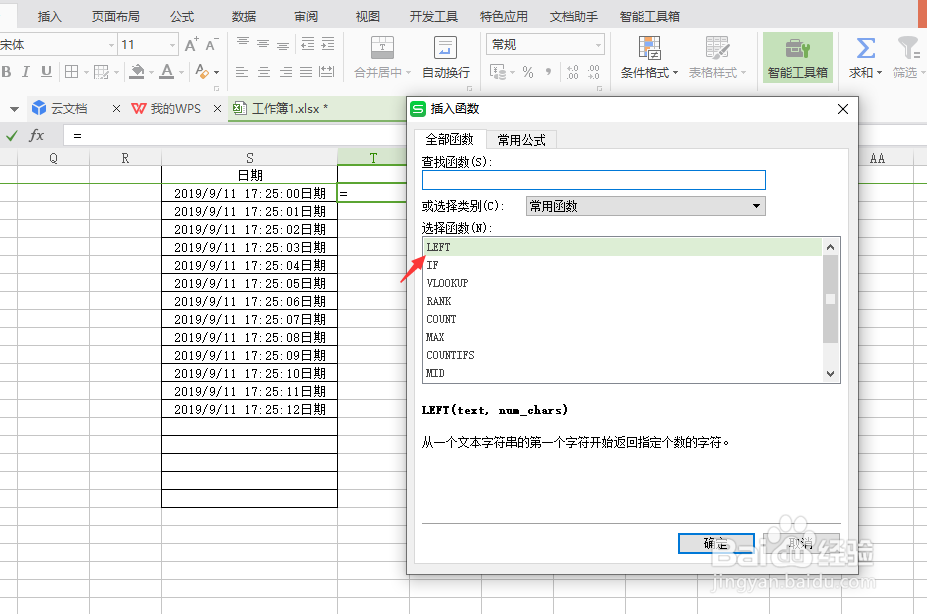Increase font size with A+ icon
Screen dimensions: 927x614
click(192, 44)
